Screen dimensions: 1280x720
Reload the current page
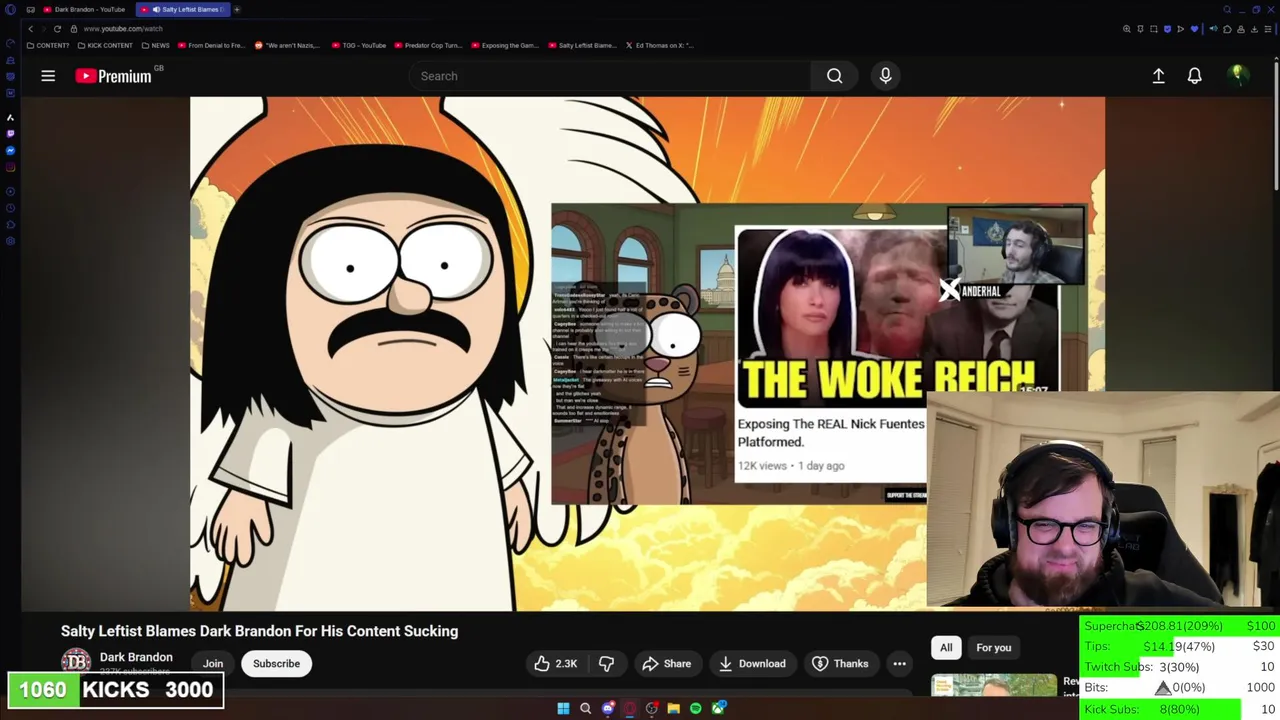(57, 29)
